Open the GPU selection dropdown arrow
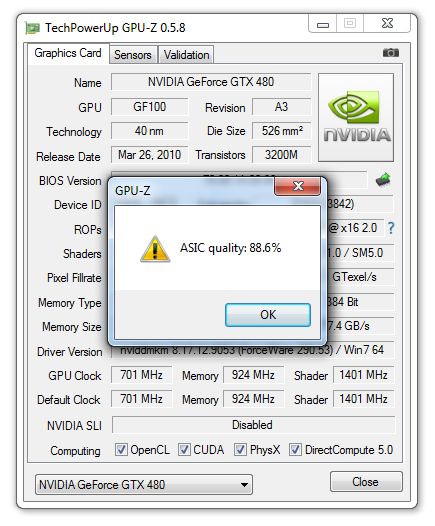The height and width of the screenshot is (526, 435). 244,485
